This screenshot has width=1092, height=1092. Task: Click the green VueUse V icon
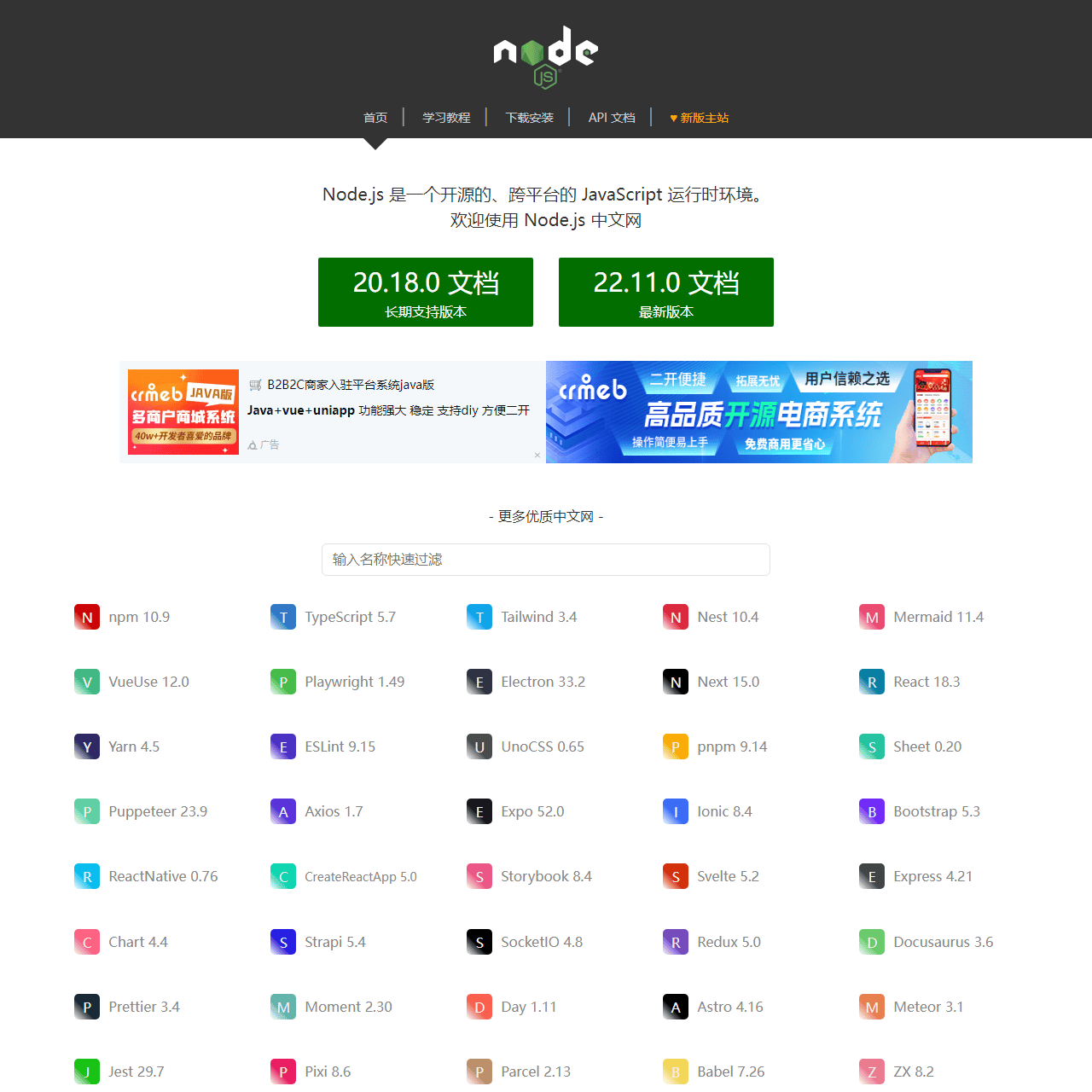click(x=87, y=682)
